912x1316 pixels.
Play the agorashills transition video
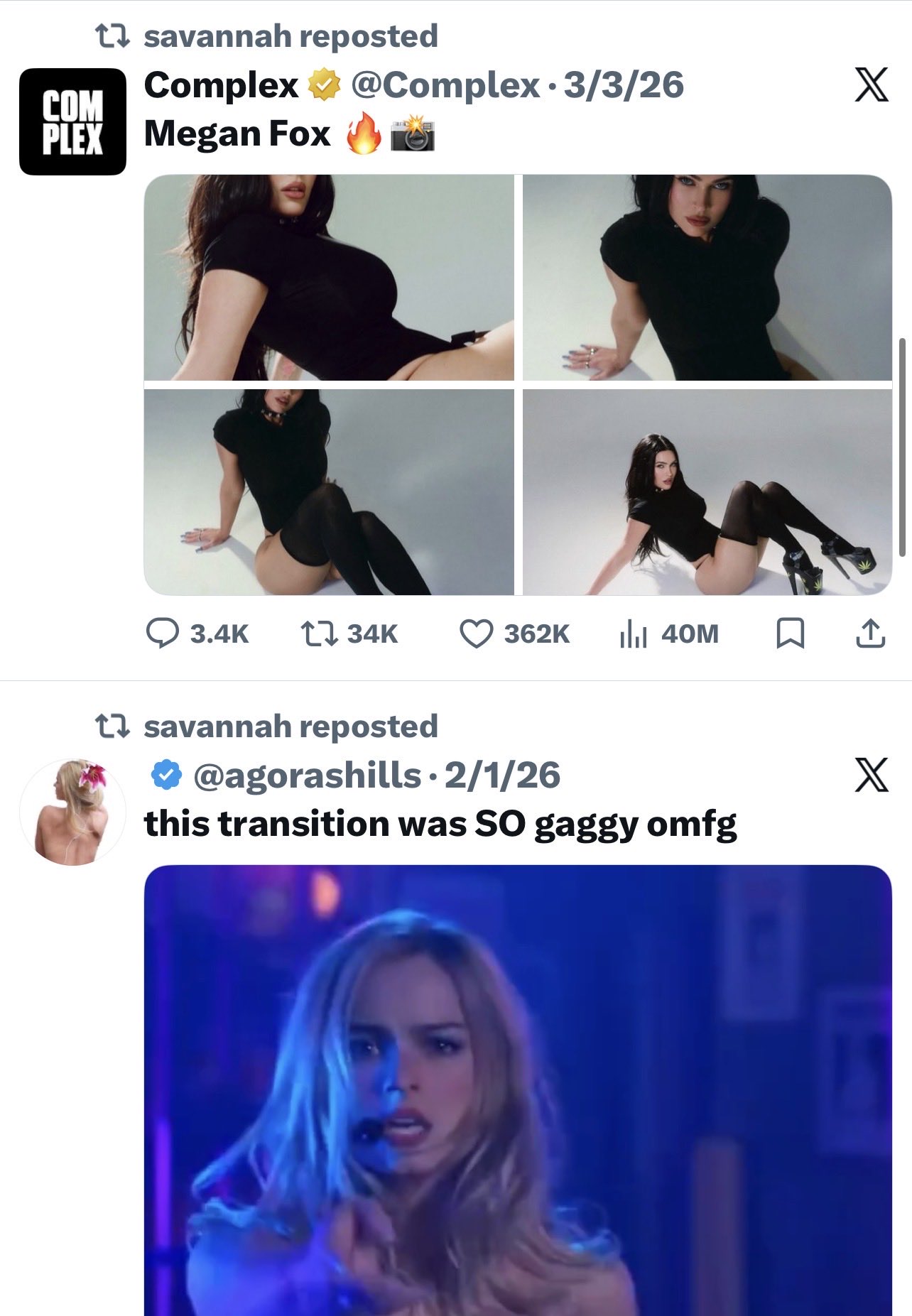[x=517, y=1090]
